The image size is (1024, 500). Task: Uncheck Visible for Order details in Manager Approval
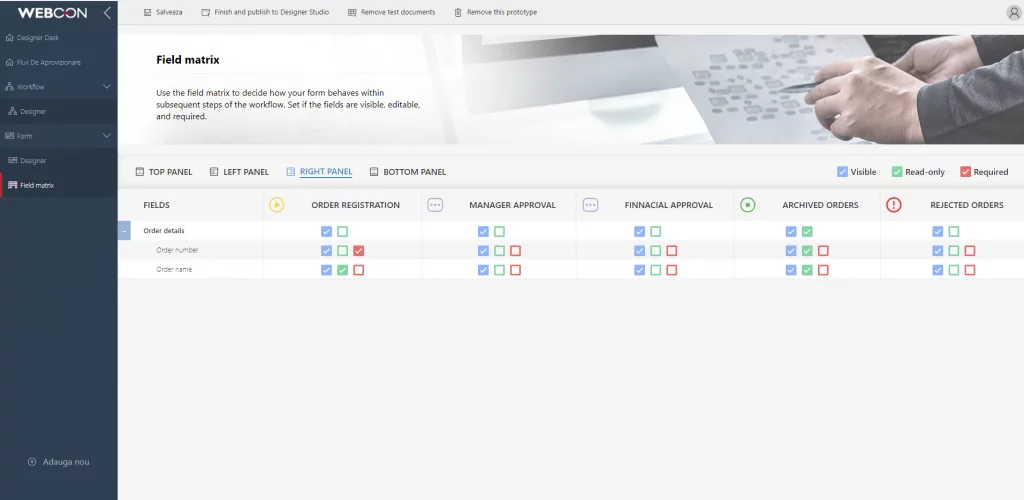pos(483,231)
